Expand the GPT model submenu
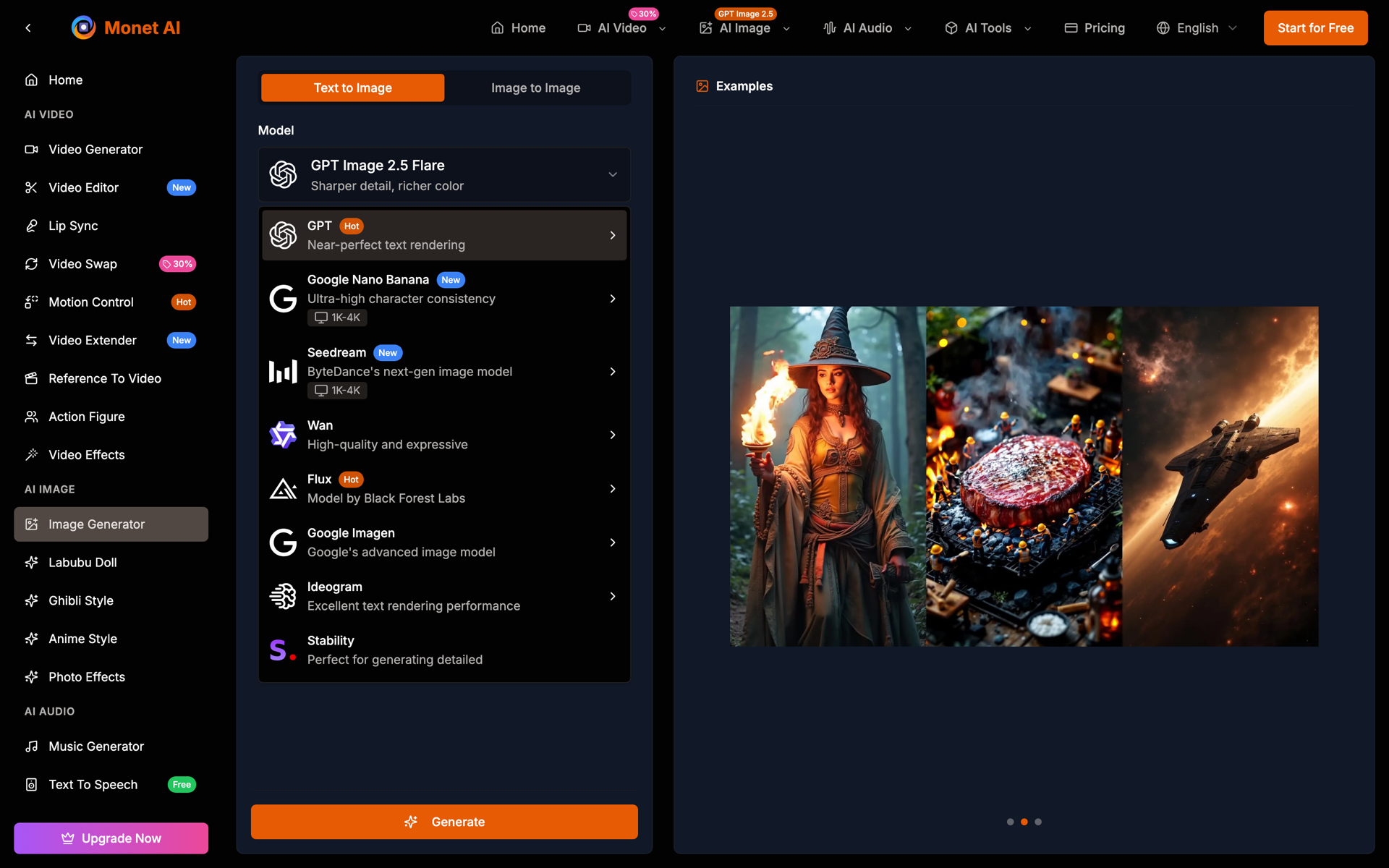The image size is (1389, 868). tap(444, 236)
